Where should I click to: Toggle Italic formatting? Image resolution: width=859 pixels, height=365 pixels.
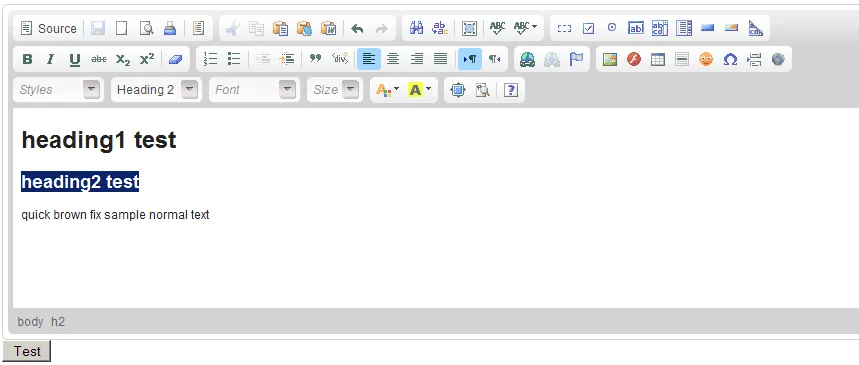[x=51, y=59]
